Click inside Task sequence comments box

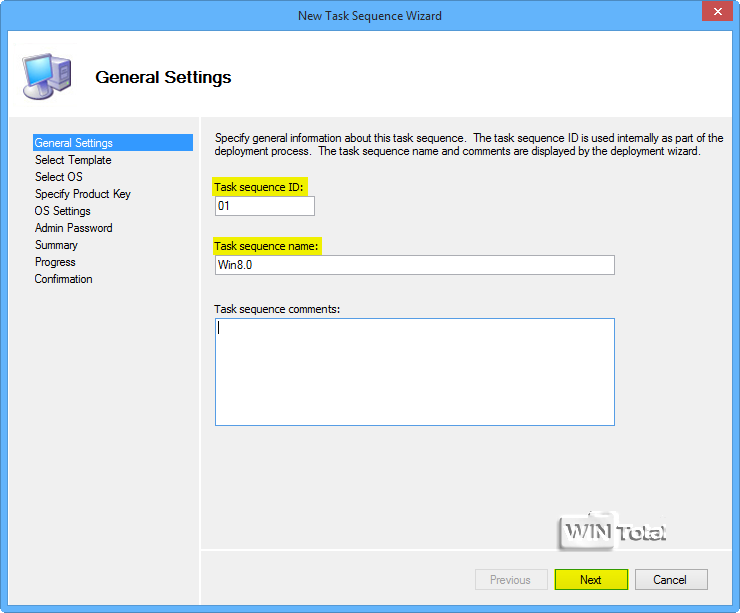414,372
